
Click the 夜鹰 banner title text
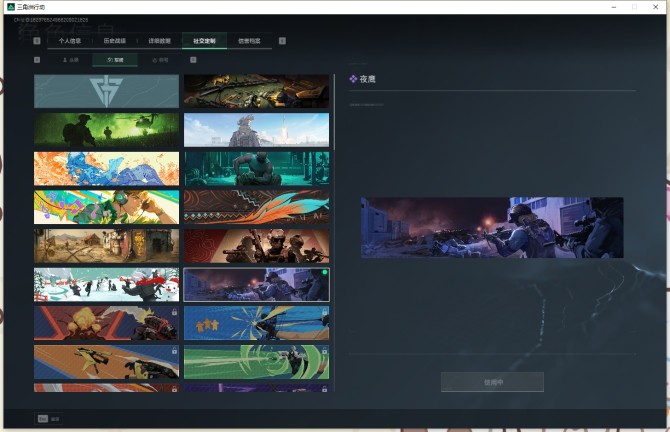(367, 79)
